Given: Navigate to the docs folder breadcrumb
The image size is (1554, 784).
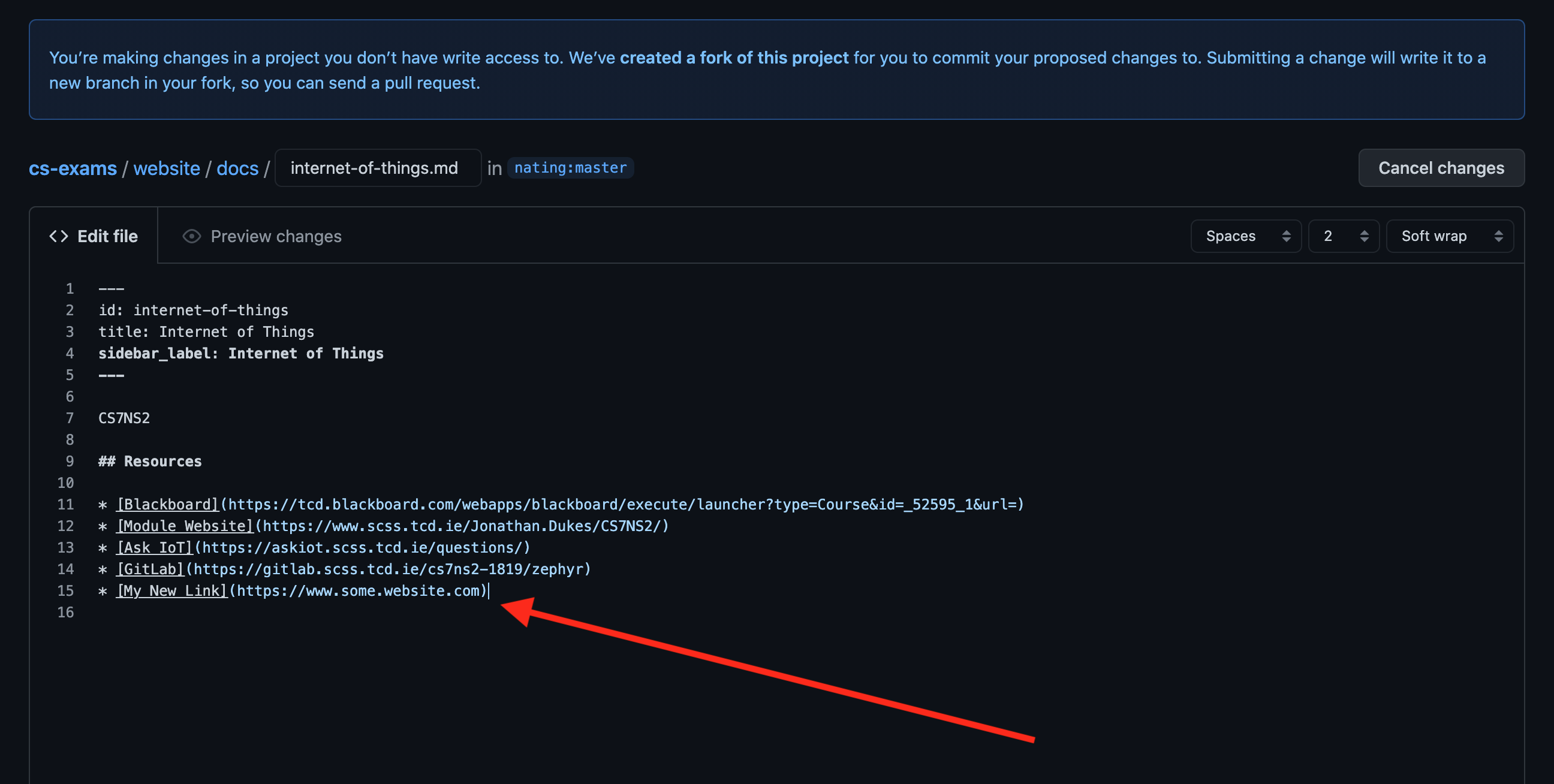Looking at the screenshot, I should click(237, 168).
